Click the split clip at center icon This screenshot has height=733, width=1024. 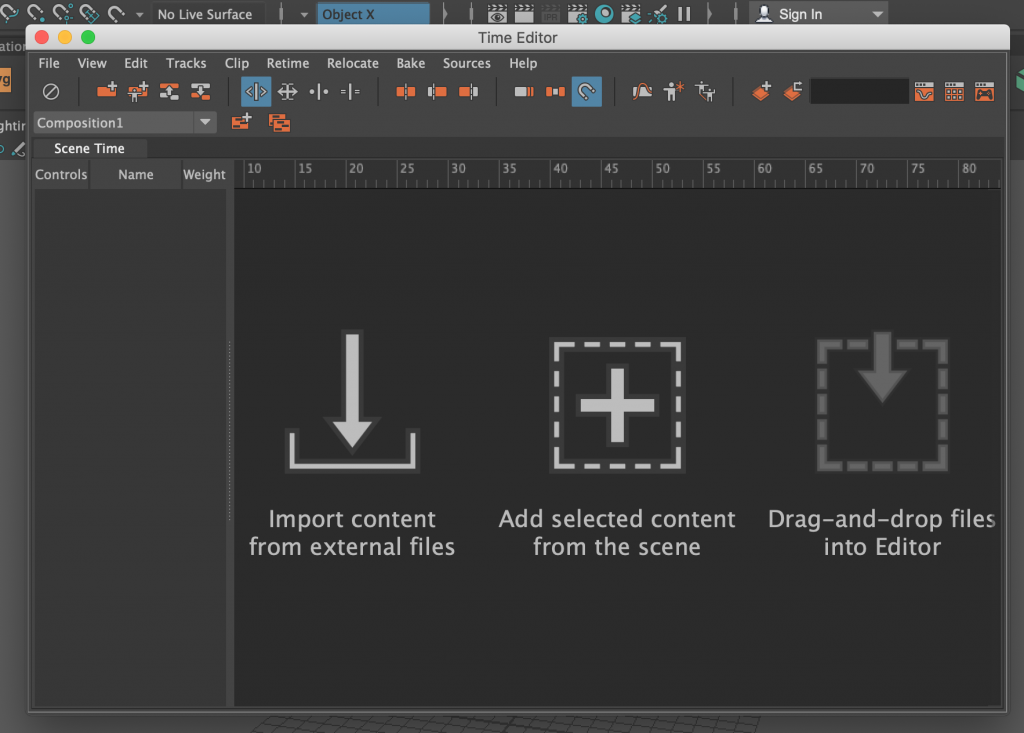(x=406, y=91)
